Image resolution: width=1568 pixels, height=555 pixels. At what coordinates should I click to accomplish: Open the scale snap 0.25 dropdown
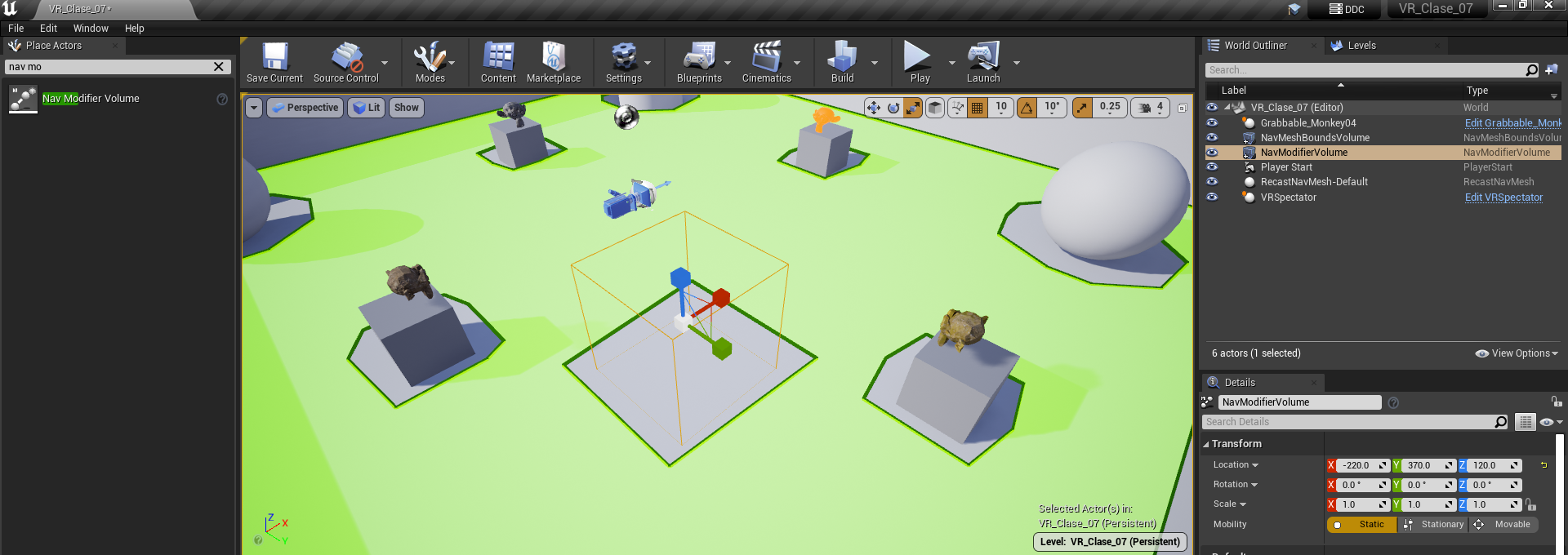(x=1110, y=108)
